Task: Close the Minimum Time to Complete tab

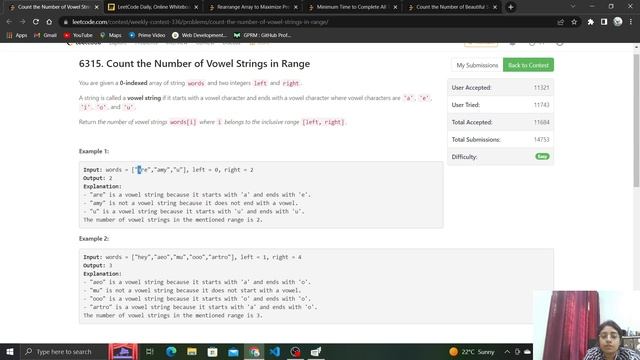Action: tap(395, 7)
